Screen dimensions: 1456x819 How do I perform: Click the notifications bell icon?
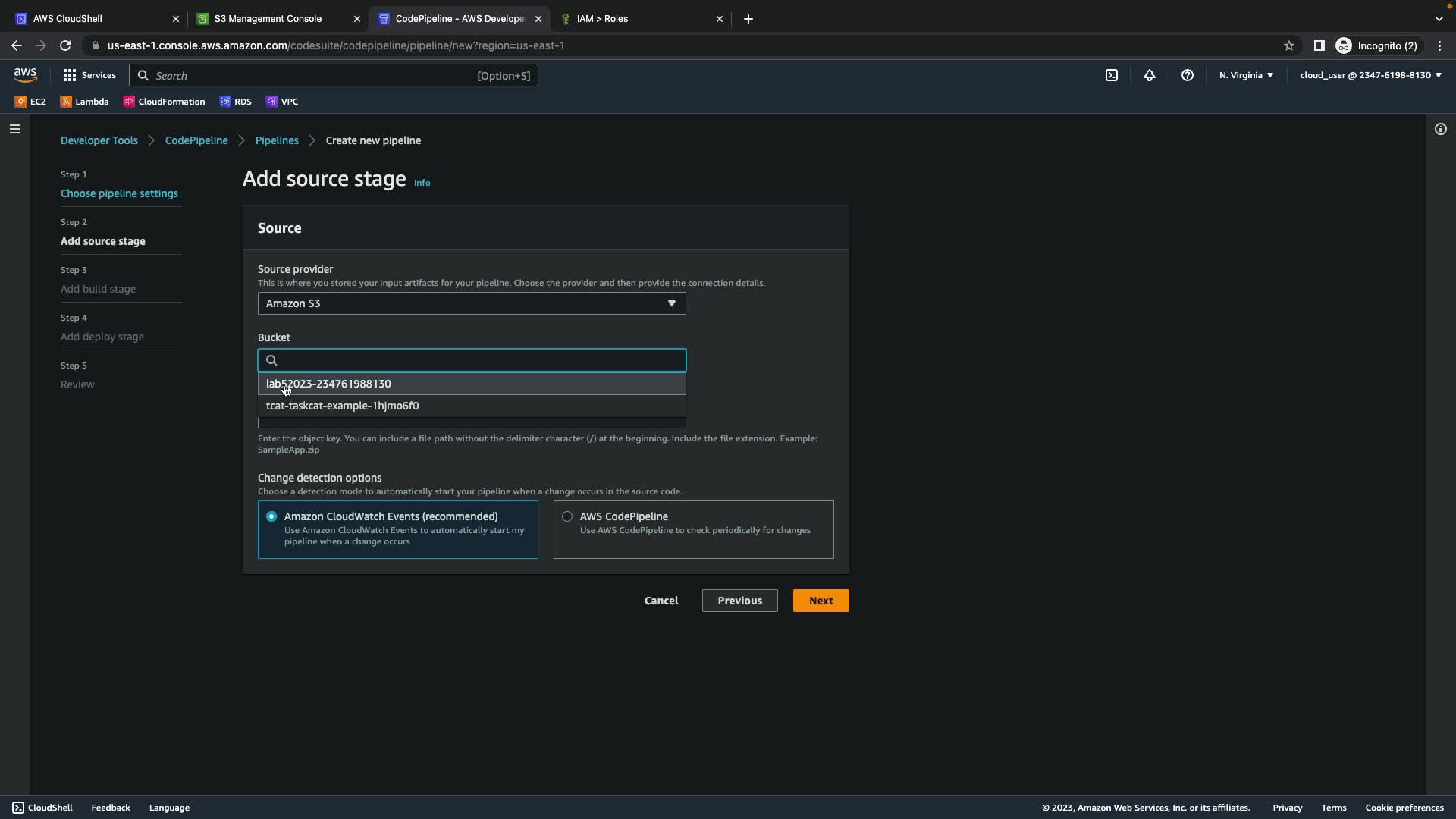[x=1149, y=75]
